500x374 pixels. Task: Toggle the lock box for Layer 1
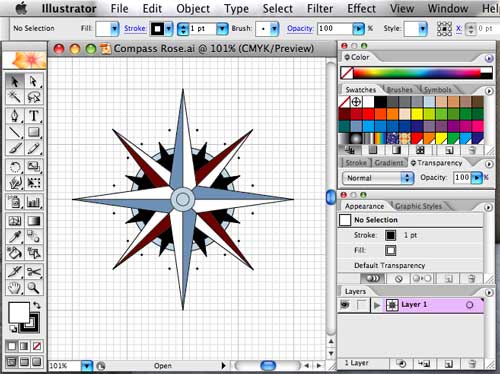pos(362,305)
